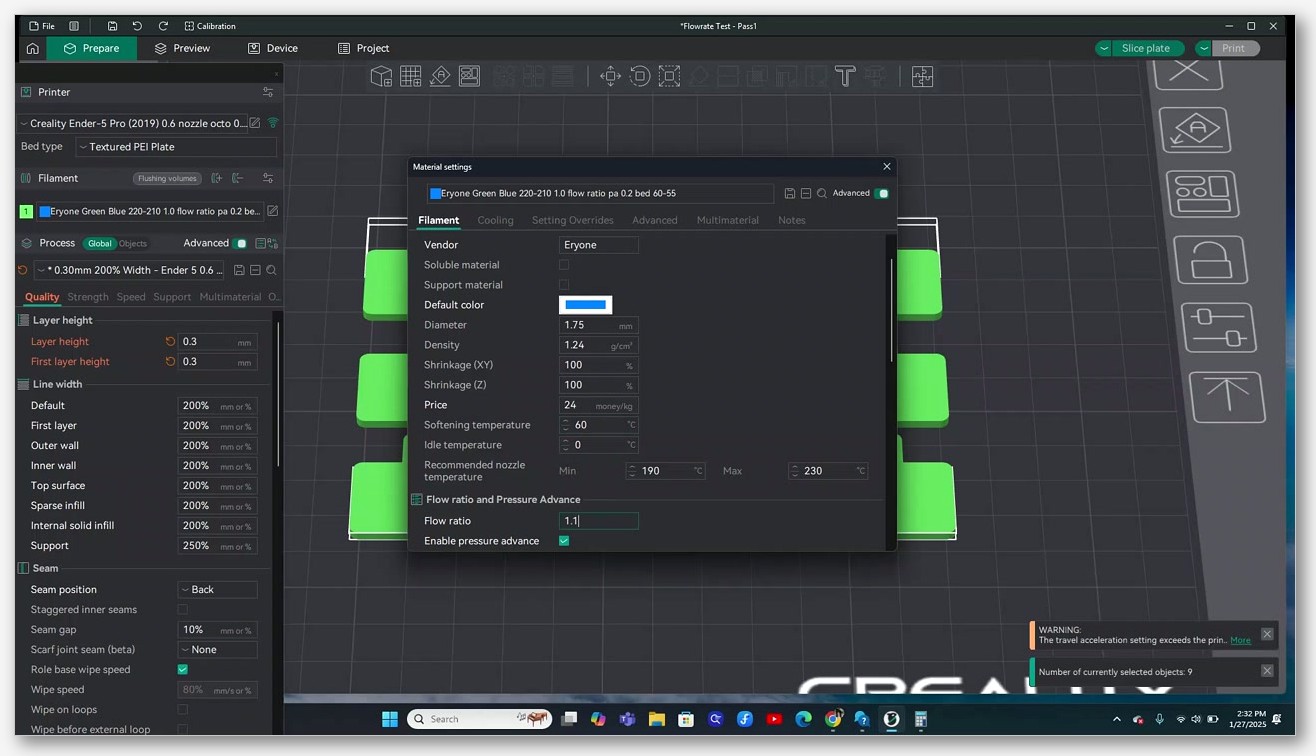Click the Add cube primitive toolbar icon
1316x756 pixels.
pos(381,76)
